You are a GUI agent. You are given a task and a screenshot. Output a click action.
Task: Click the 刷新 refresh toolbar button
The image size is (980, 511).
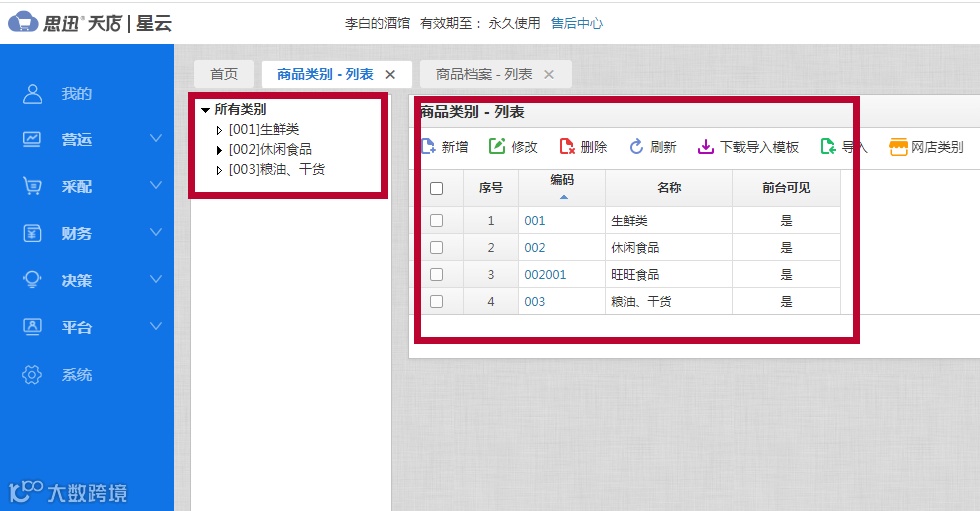coord(652,147)
